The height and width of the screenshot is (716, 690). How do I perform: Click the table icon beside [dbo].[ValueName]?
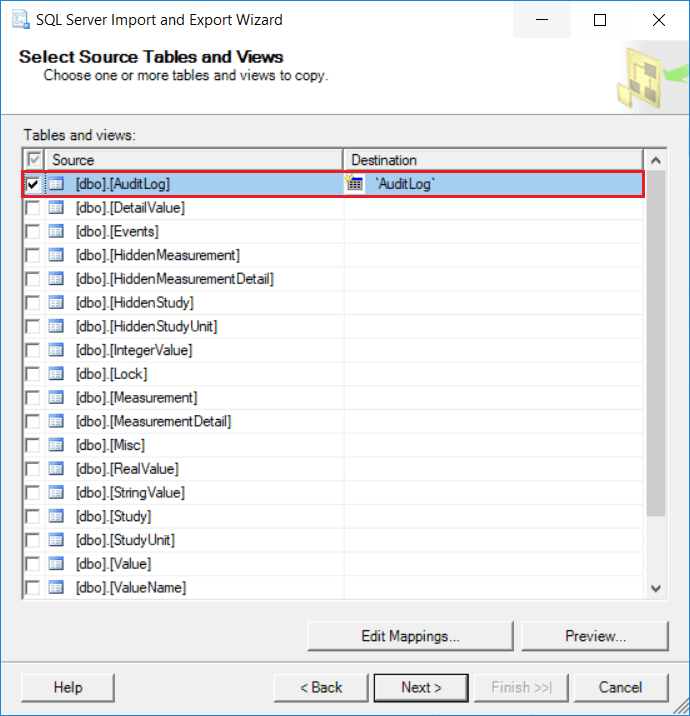56,588
